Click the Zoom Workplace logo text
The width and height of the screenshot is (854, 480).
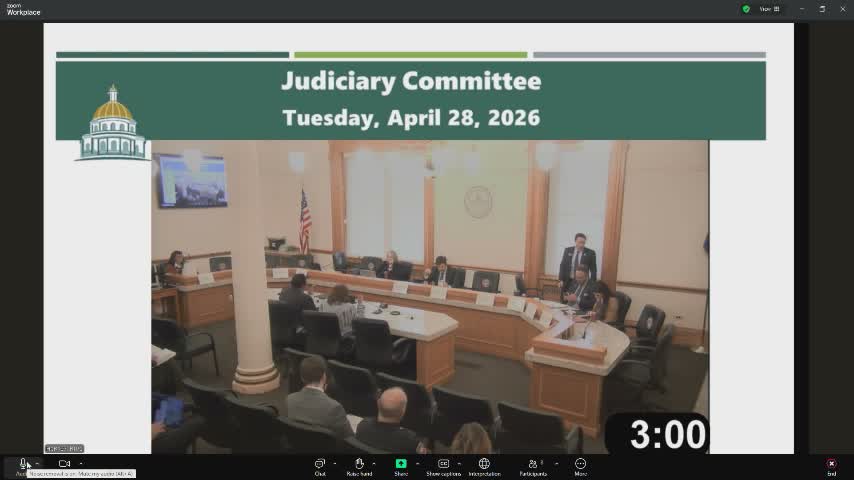[23, 9]
